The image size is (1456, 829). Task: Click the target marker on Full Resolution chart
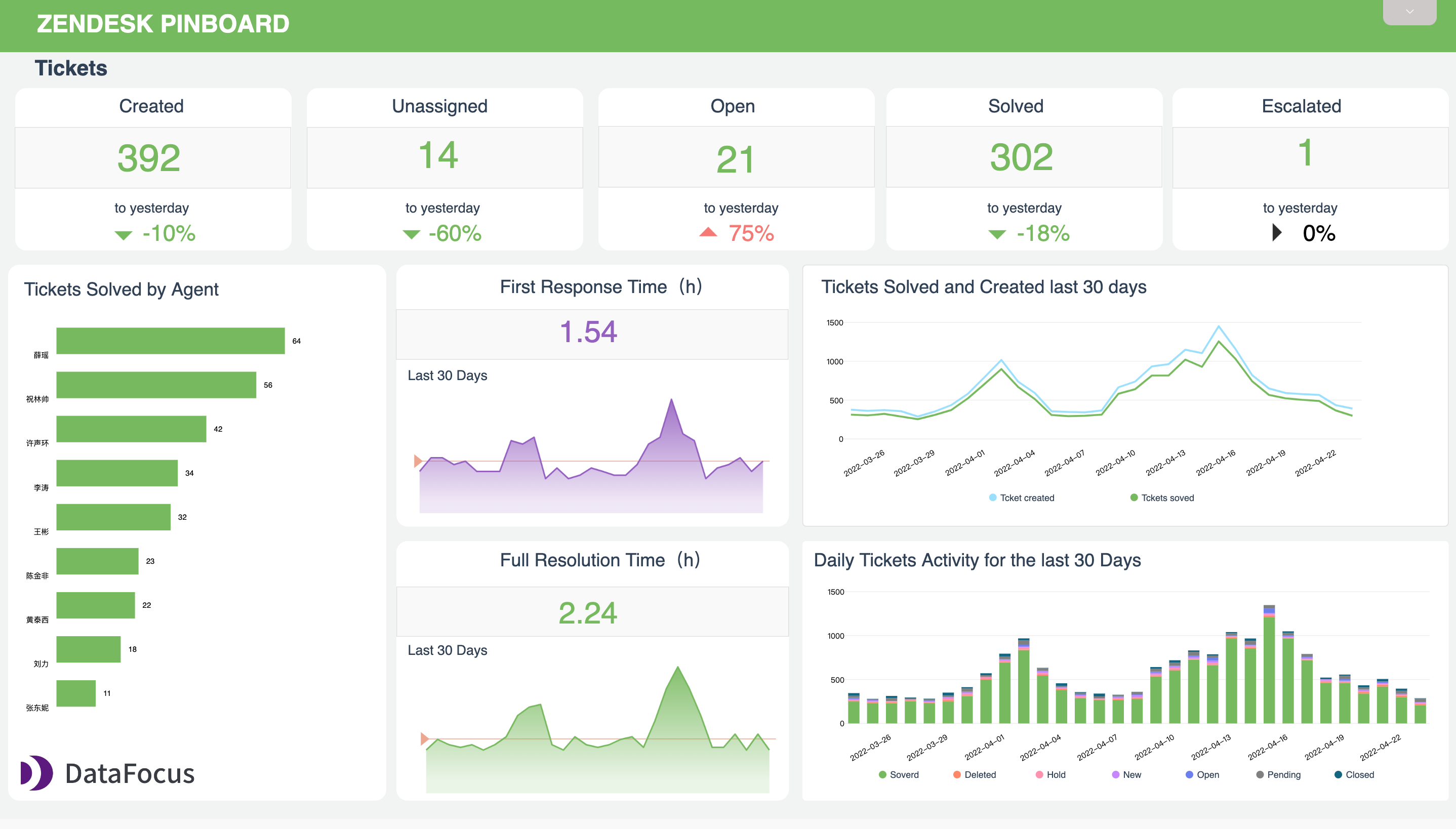click(x=424, y=738)
